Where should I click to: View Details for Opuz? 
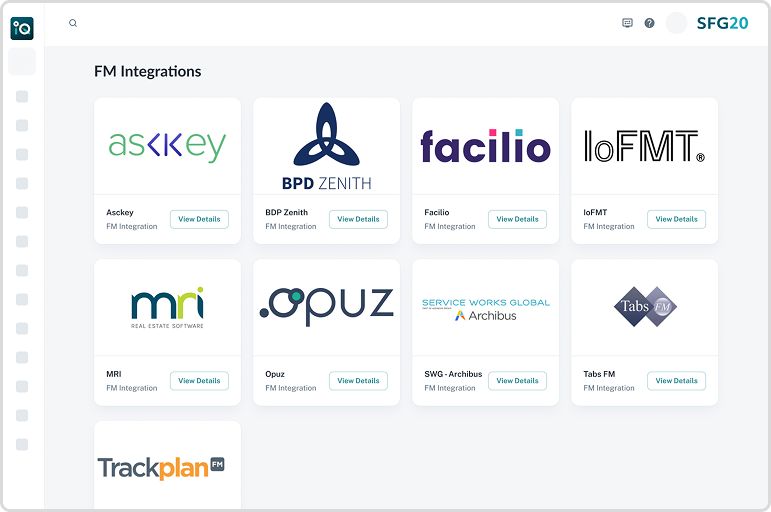pos(358,381)
